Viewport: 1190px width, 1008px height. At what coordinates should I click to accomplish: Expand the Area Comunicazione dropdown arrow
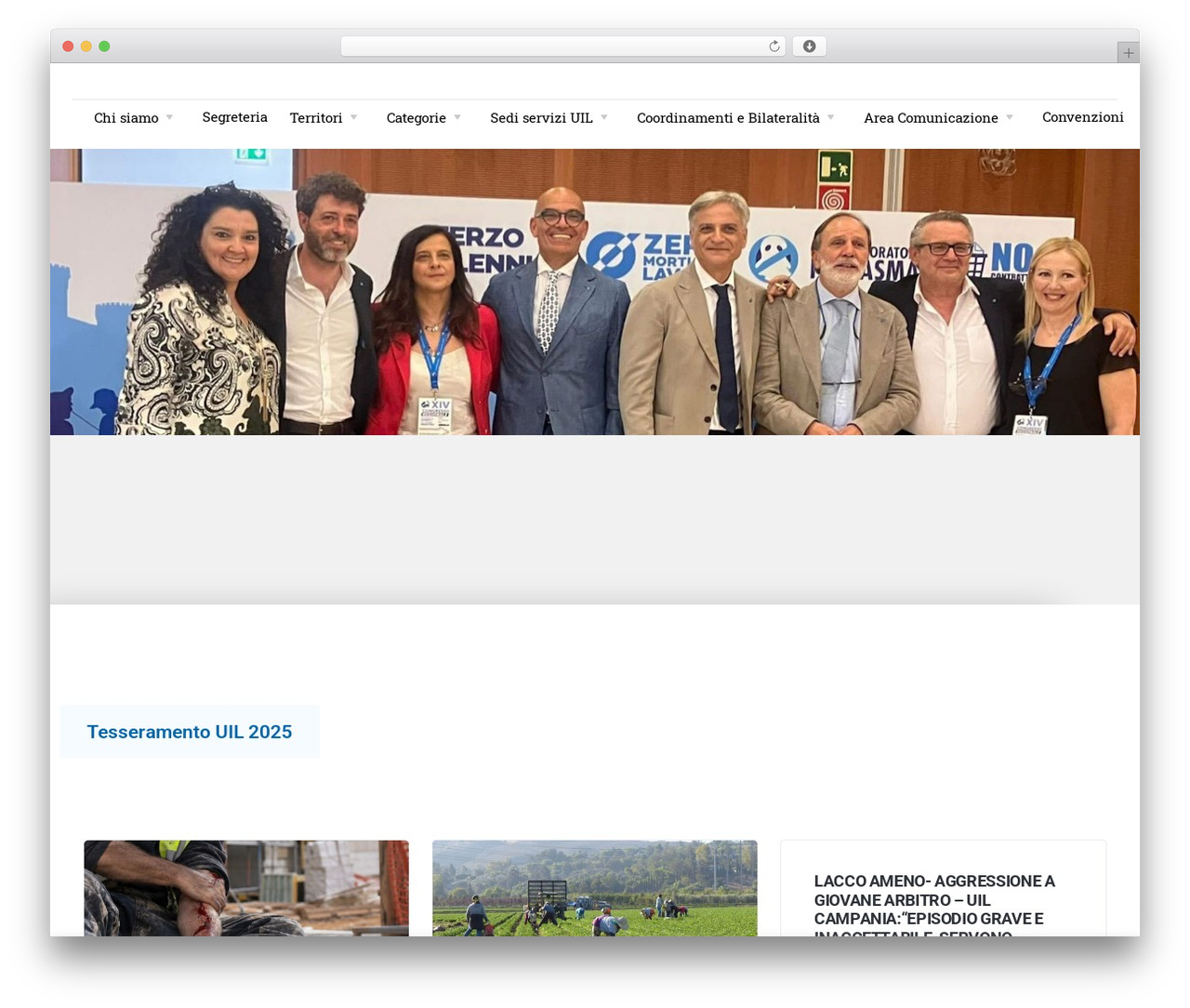[1010, 117]
